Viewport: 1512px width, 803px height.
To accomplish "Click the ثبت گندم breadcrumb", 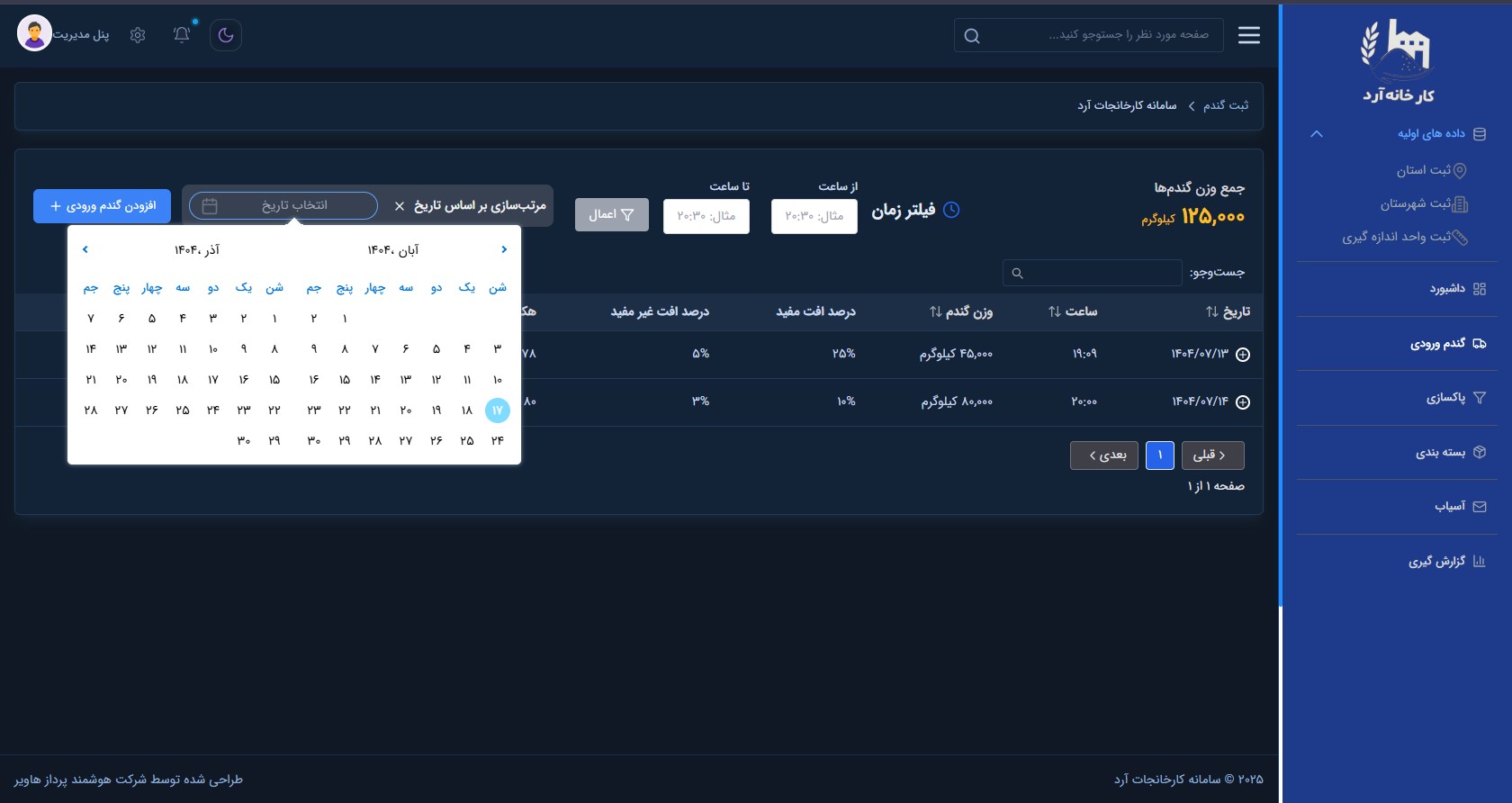I will (1226, 105).
